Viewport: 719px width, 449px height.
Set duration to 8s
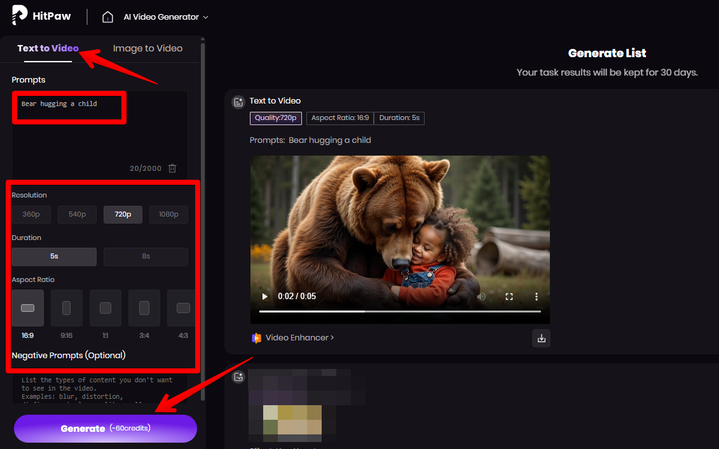[145, 257]
